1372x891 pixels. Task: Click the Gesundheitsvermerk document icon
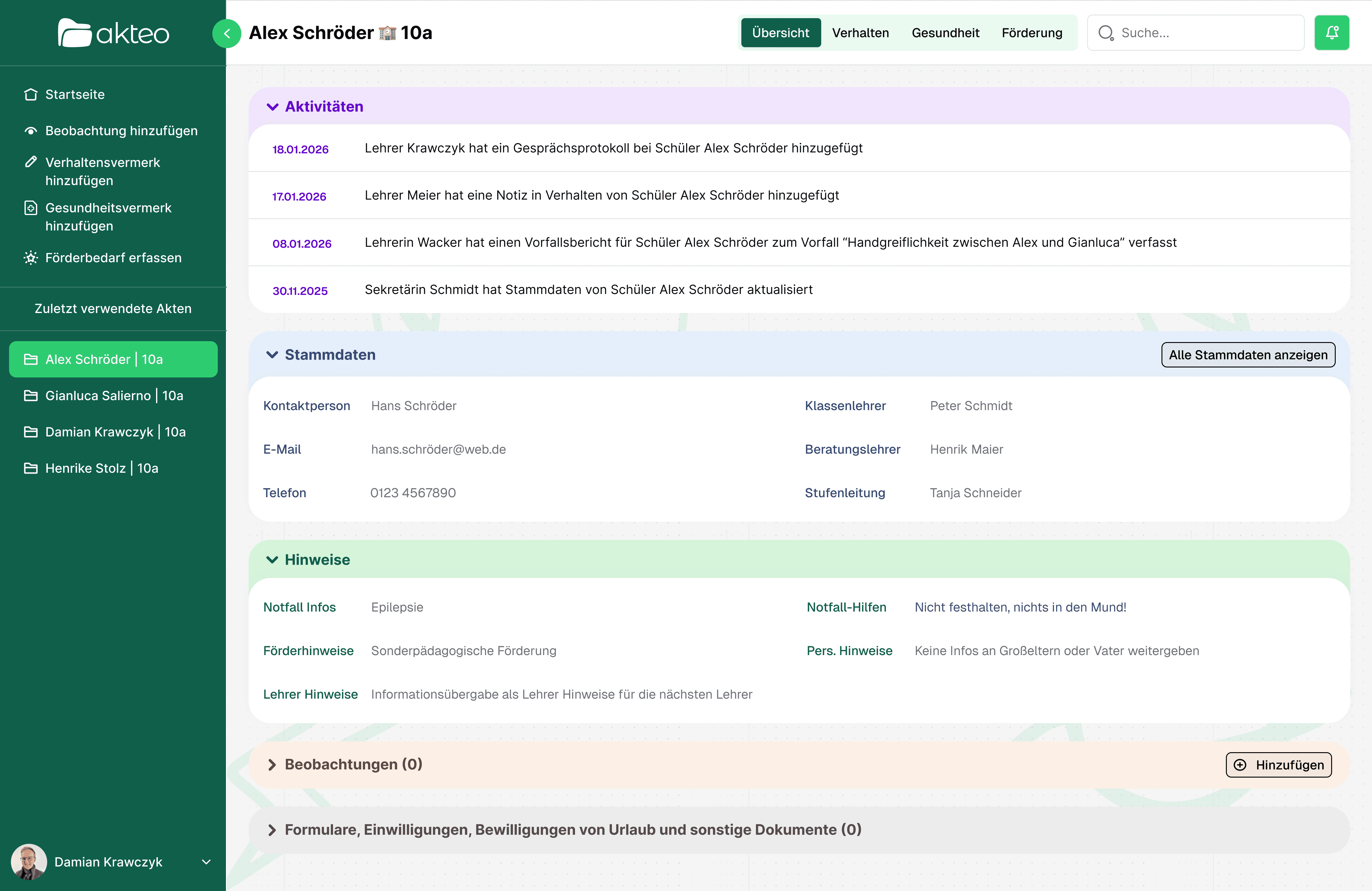[31, 207]
